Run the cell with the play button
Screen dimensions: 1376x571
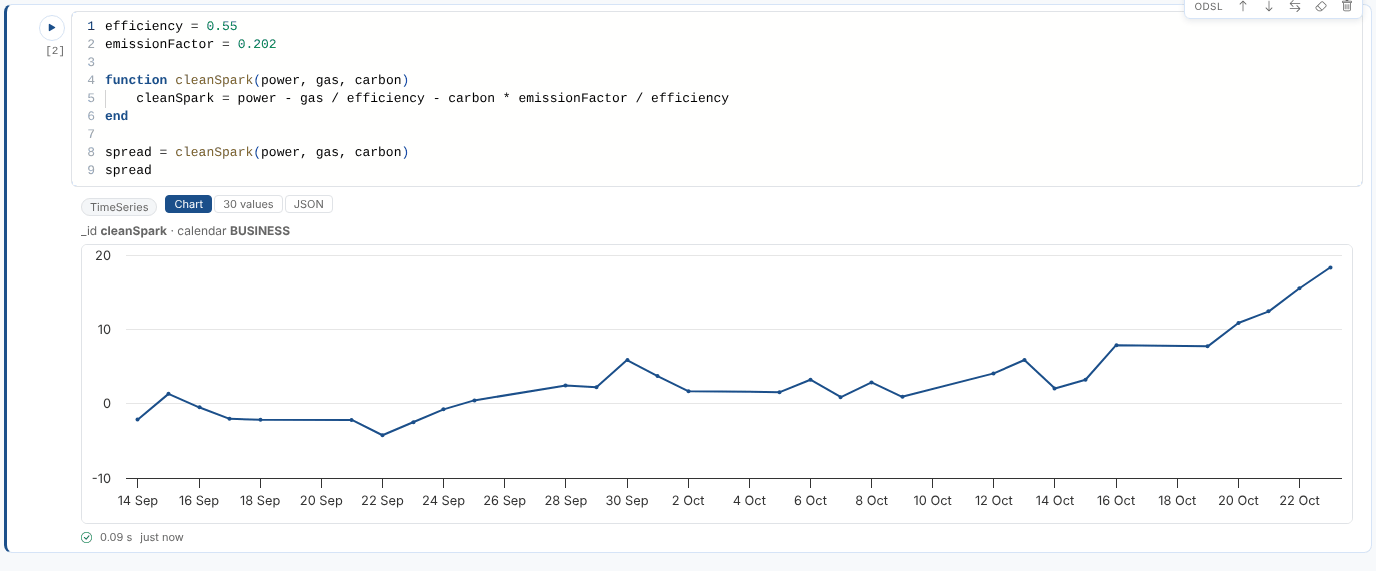[52, 28]
